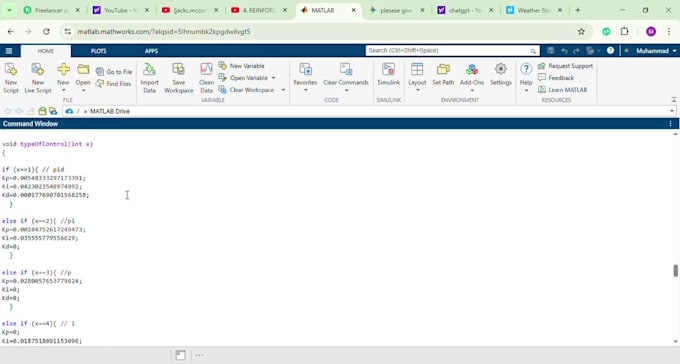The width and height of the screenshot is (680, 364).
Task: Switch to the Freelancer browser tab
Action: (x=52, y=10)
